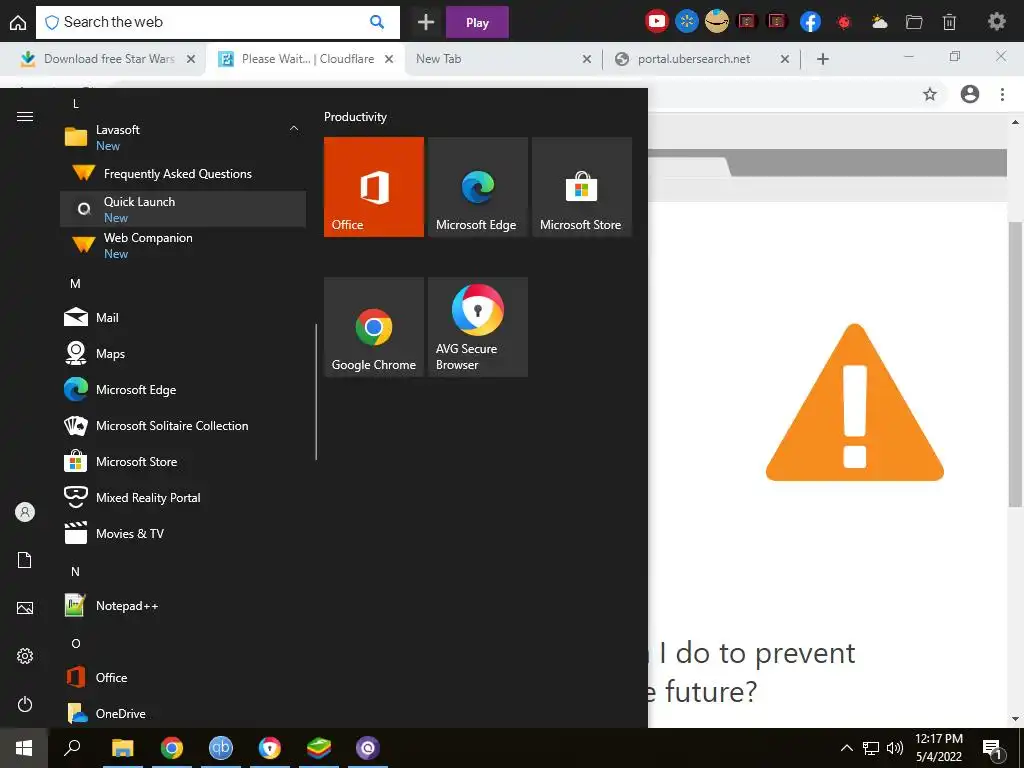Open Settings gear in Start sidebar
The width and height of the screenshot is (1024, 768).
tap(25, 656)
